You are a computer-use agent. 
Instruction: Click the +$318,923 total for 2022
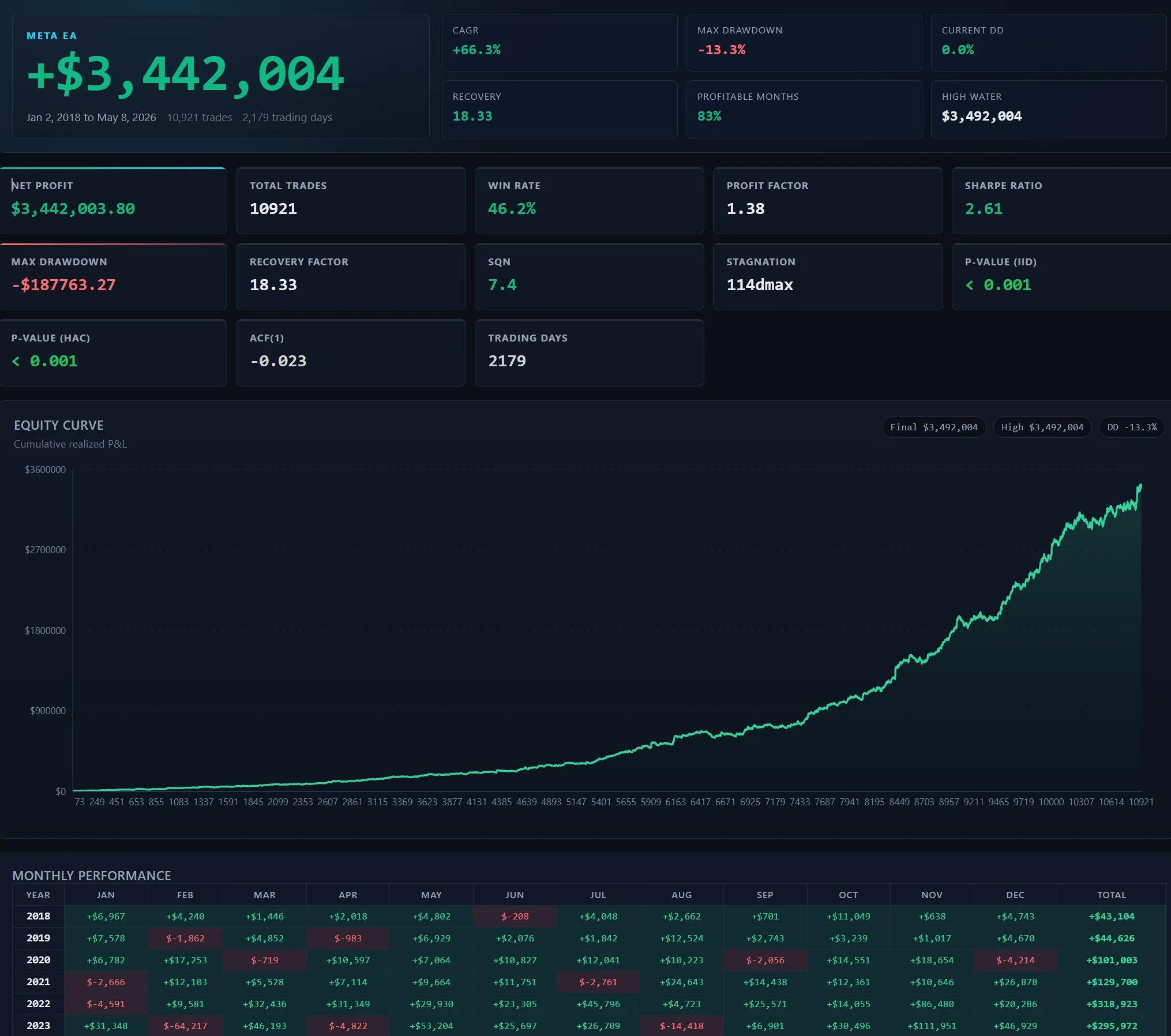pos(1112,1004)
